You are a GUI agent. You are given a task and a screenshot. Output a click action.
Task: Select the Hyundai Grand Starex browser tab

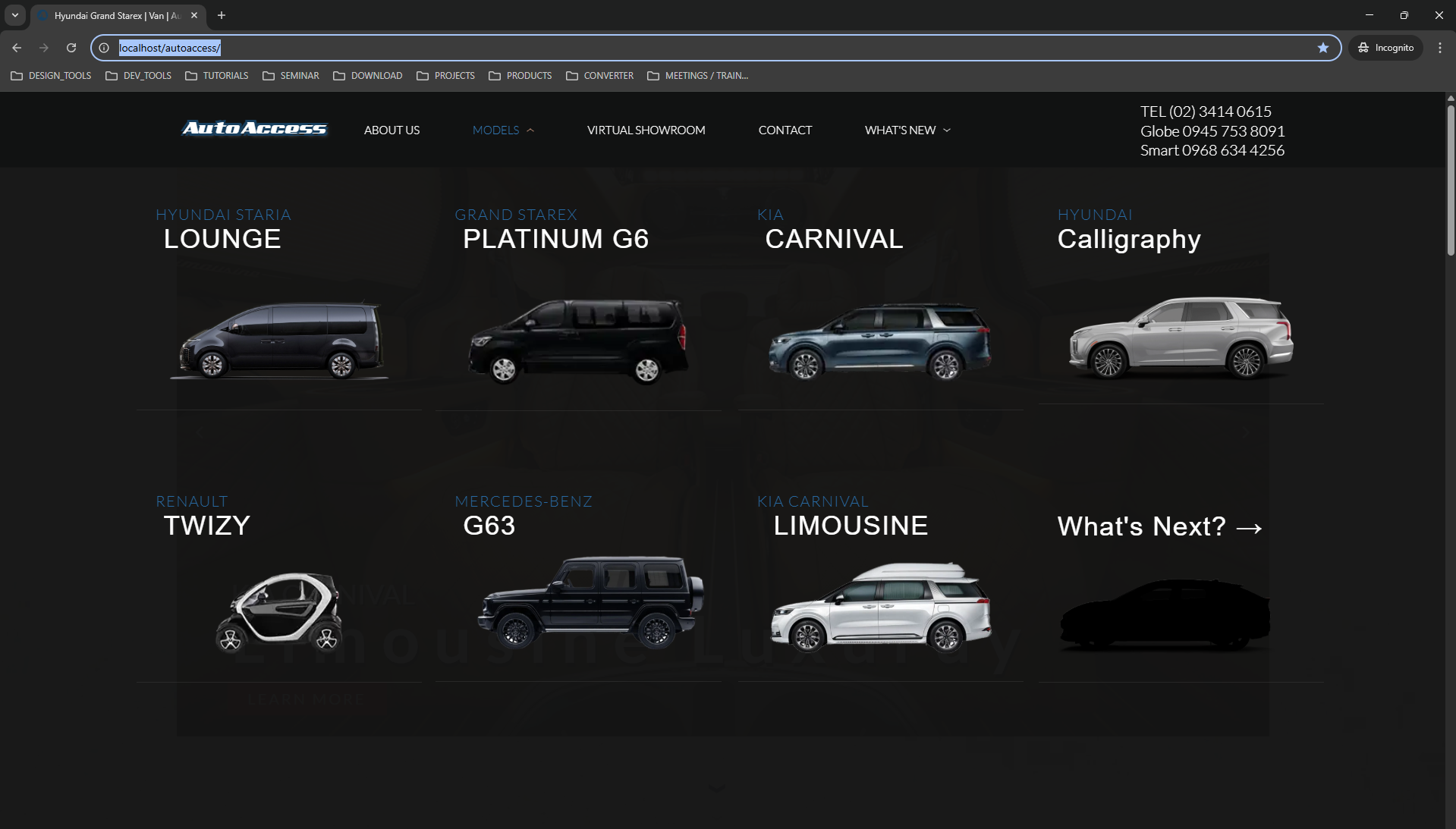(x=118, y=15)
